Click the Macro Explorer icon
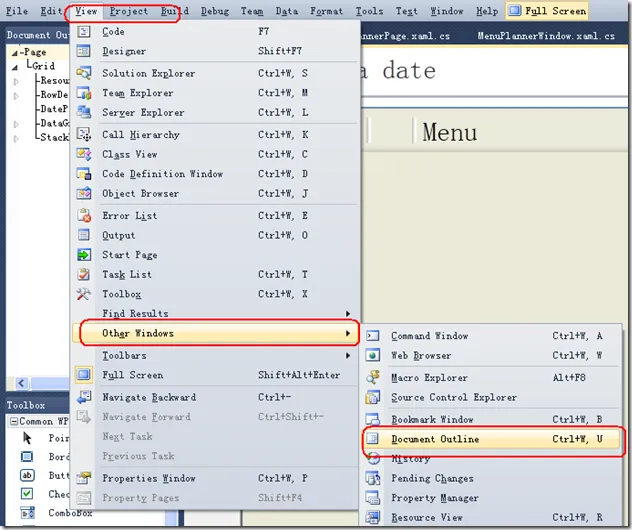The image size is (632, 530). point(373,377)
